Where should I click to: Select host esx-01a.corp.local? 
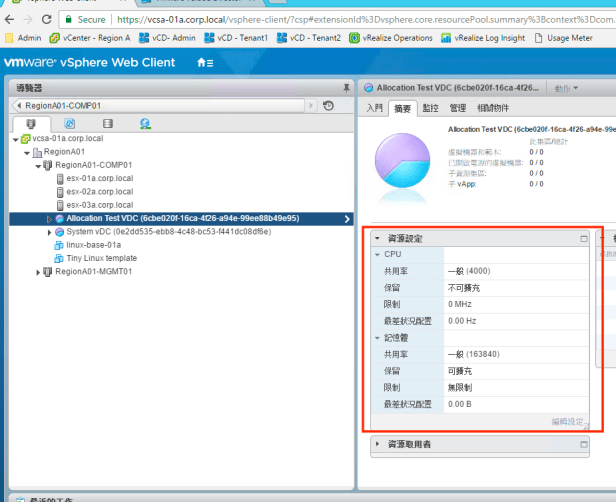(x=100, y=178)
